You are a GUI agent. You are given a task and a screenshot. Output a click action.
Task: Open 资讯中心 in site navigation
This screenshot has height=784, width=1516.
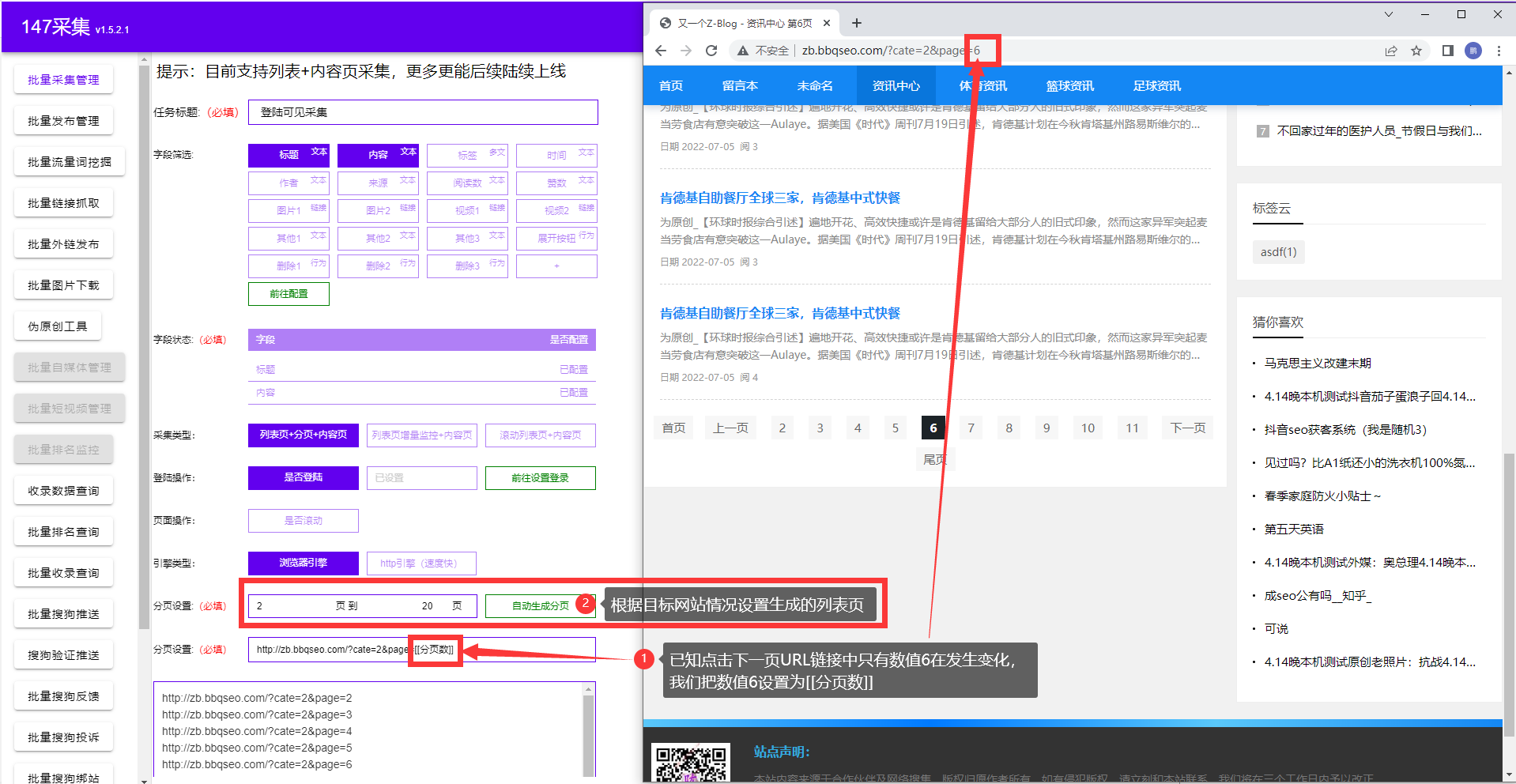click(896, 85)
